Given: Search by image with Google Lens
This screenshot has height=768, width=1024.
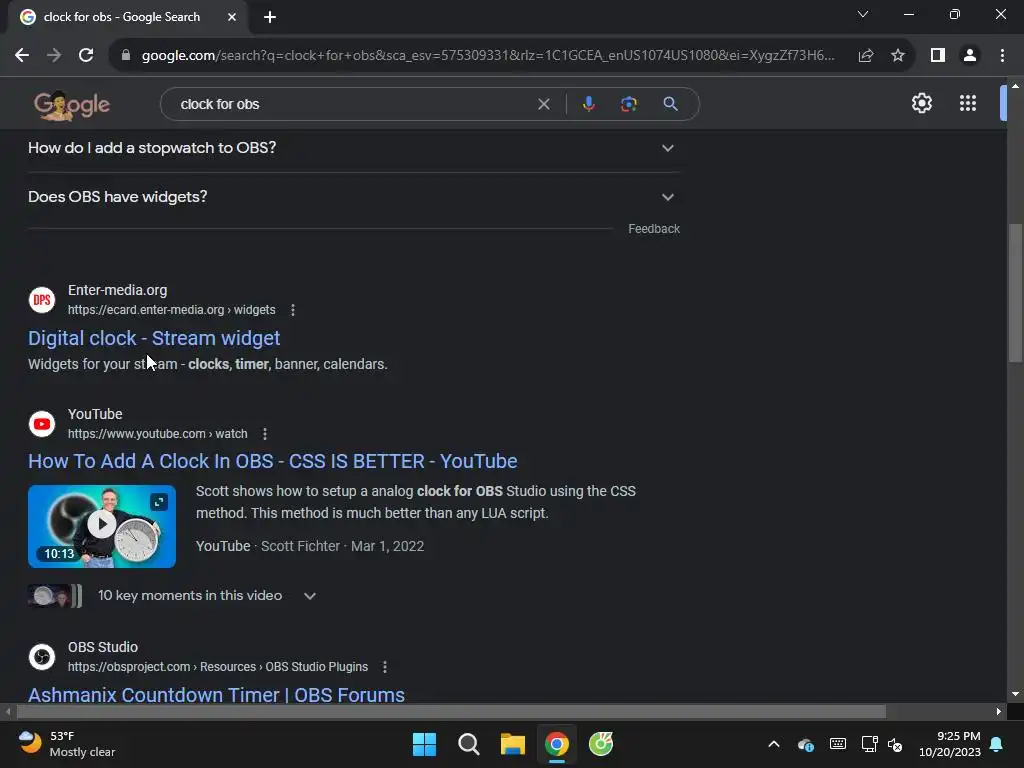Looking at the screenshot, I should coord(628,104).
